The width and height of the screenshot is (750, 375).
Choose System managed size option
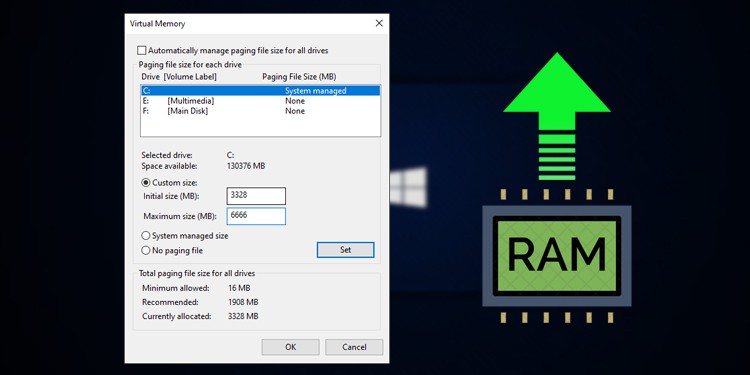[x=145, y=236]
